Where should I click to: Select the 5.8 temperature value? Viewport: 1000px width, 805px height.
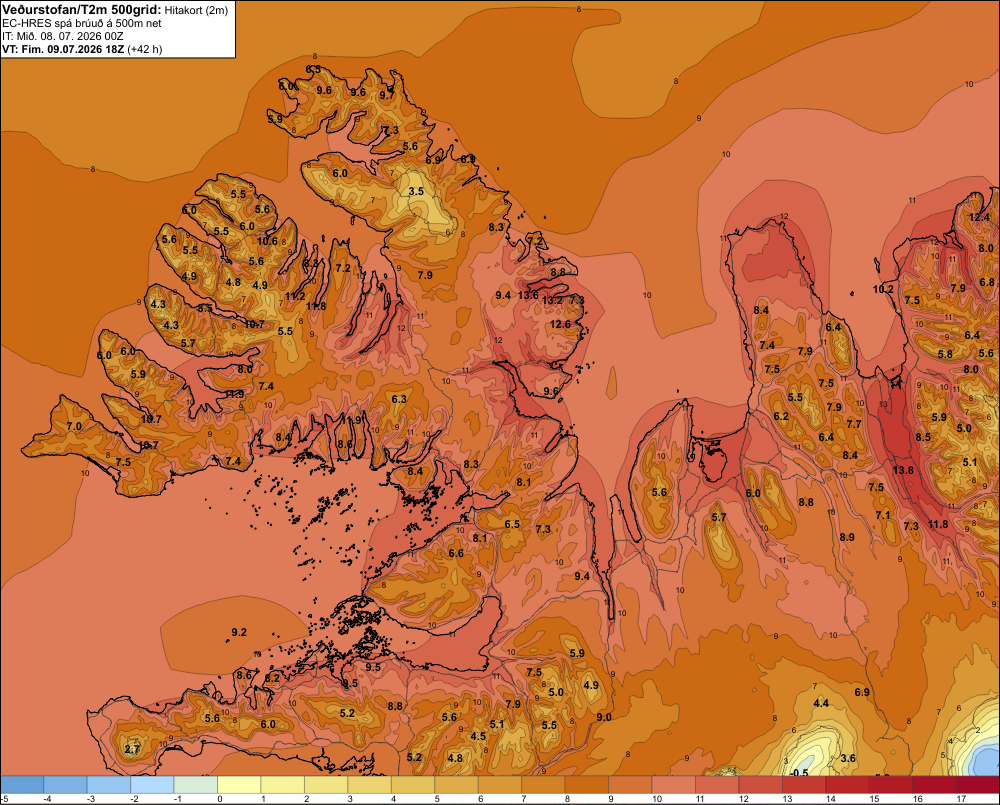[x=945, y=354]
